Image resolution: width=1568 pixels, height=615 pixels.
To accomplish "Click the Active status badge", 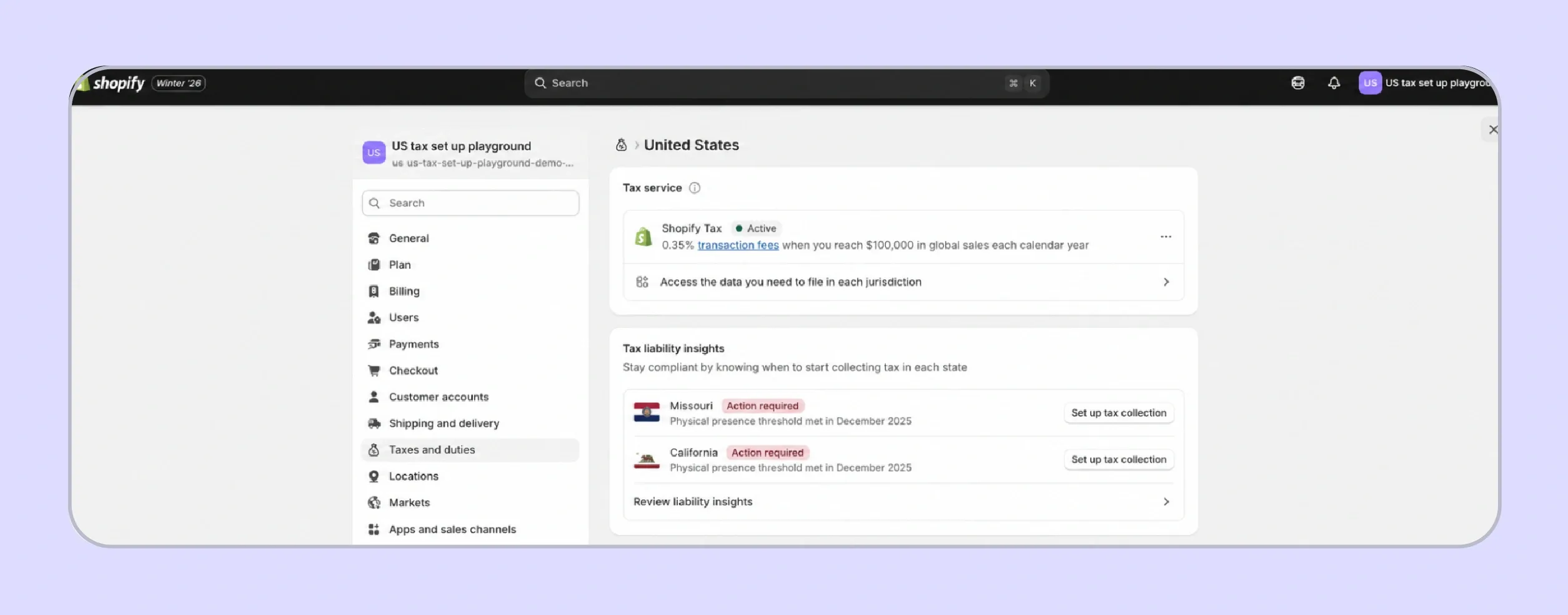I will [x=756, y=229].
